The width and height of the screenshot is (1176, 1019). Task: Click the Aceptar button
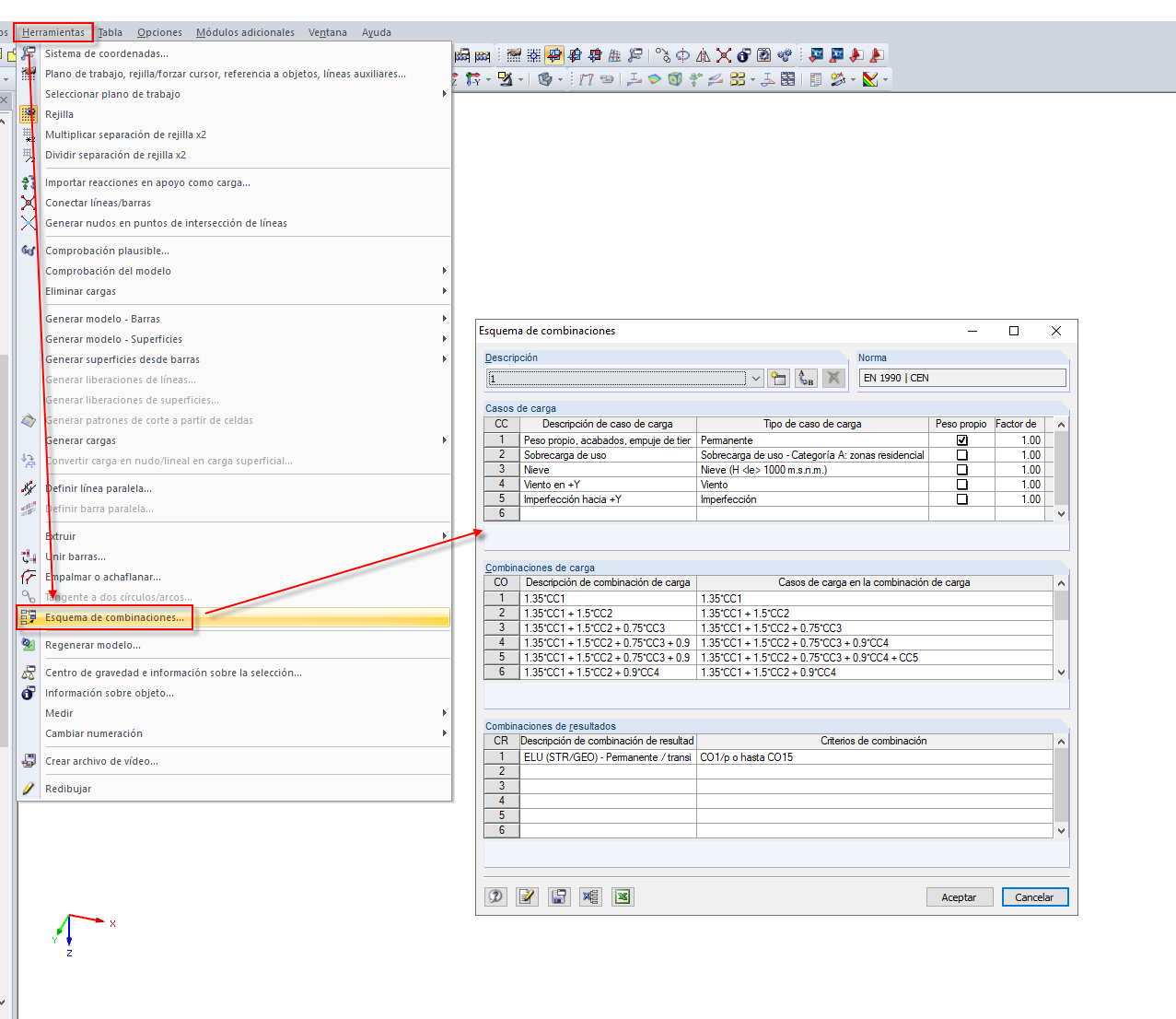pos(959,897)
